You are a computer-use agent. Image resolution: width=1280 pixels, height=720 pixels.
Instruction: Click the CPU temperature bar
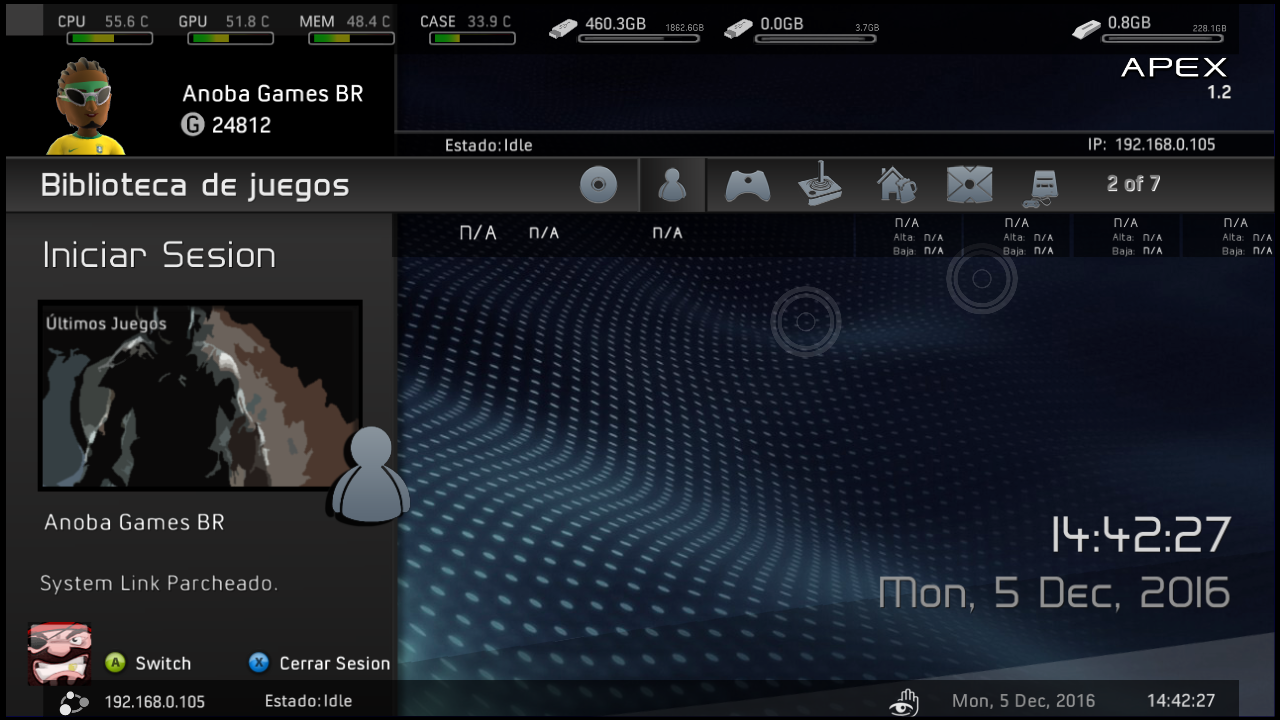[110, 39]
